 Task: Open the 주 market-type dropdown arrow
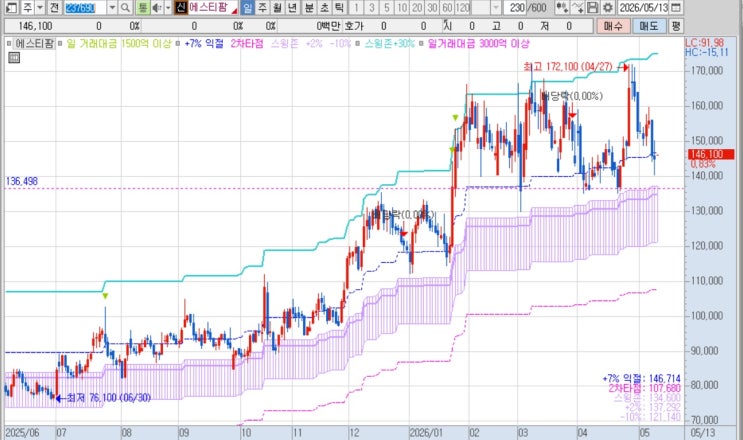(x=40, y=8)
